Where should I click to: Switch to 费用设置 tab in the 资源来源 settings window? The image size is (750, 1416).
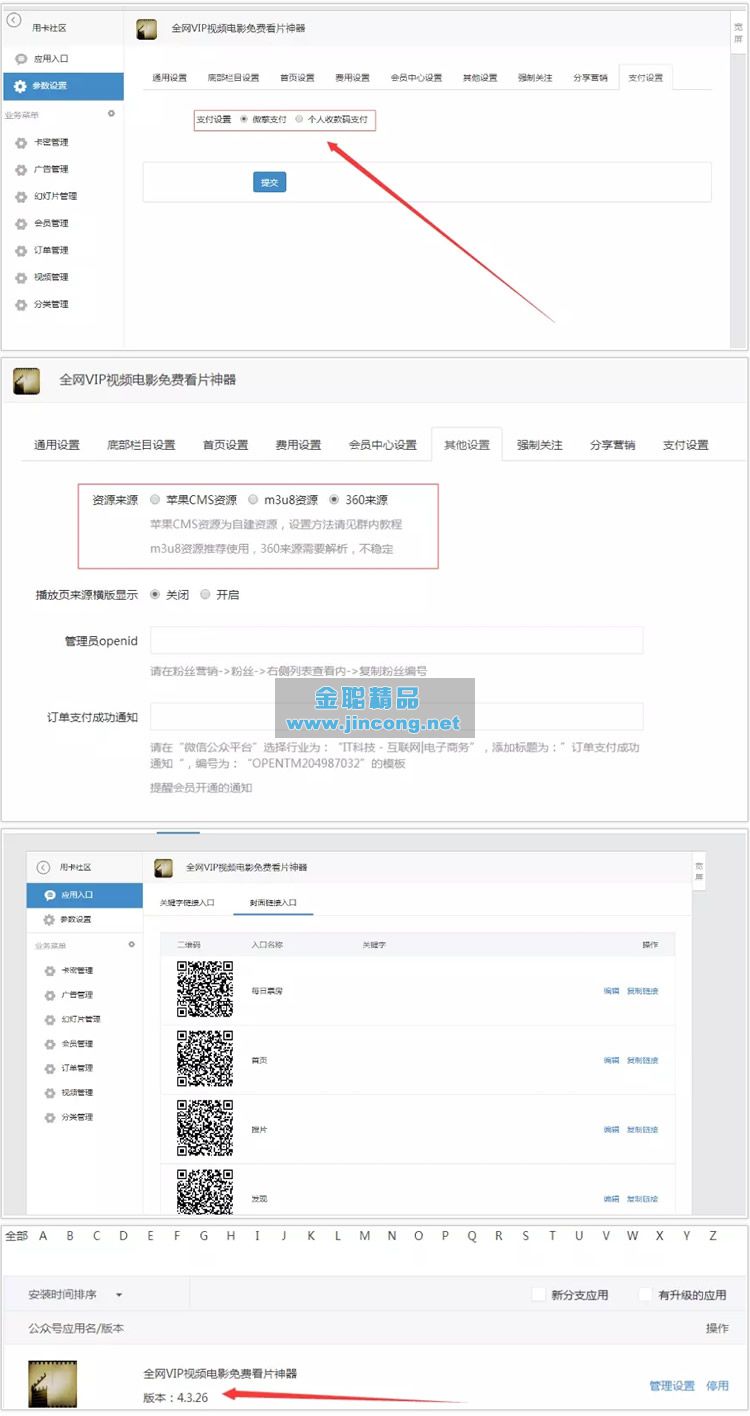coord(298,445)
